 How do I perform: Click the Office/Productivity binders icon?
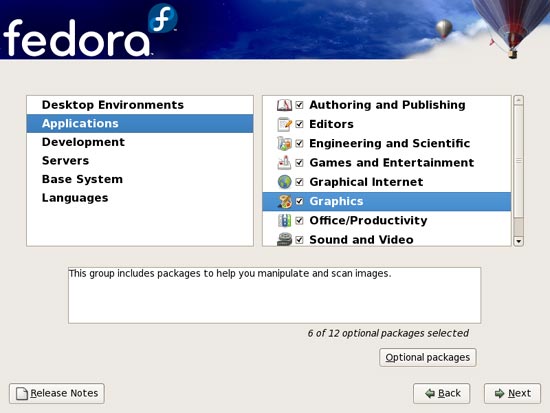click(284, 221)
